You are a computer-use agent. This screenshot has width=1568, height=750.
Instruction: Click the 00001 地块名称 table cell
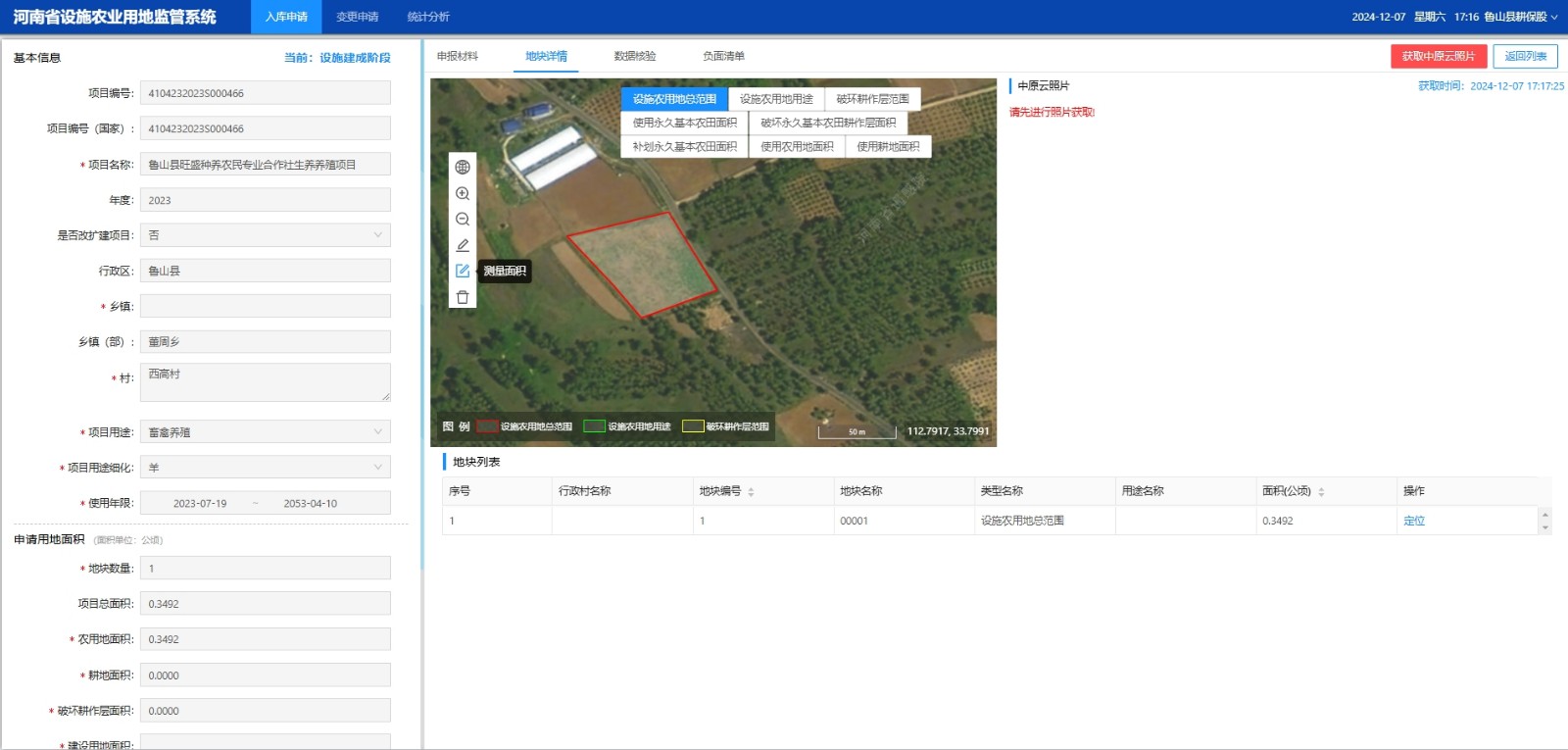pyautogui.click(x=904, y=521)
